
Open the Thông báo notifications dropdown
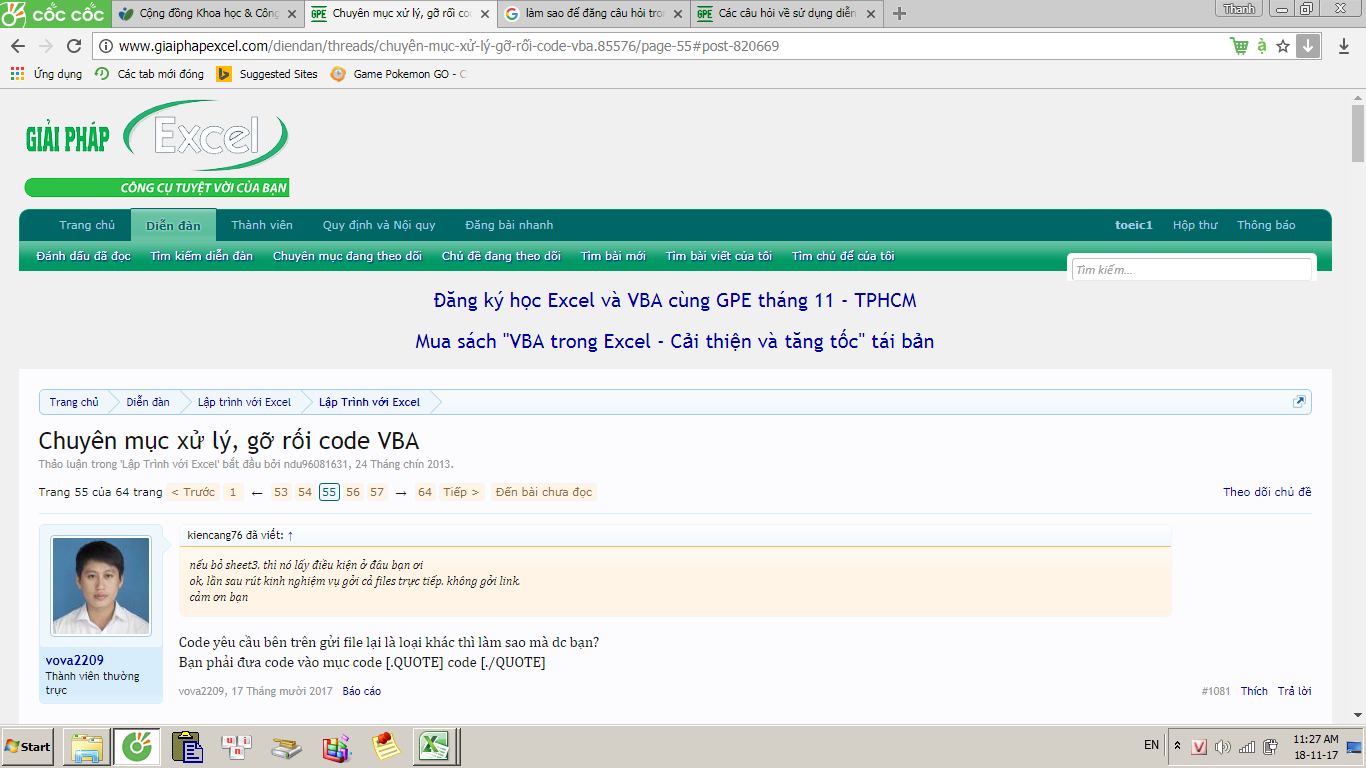coord(1266,225)
